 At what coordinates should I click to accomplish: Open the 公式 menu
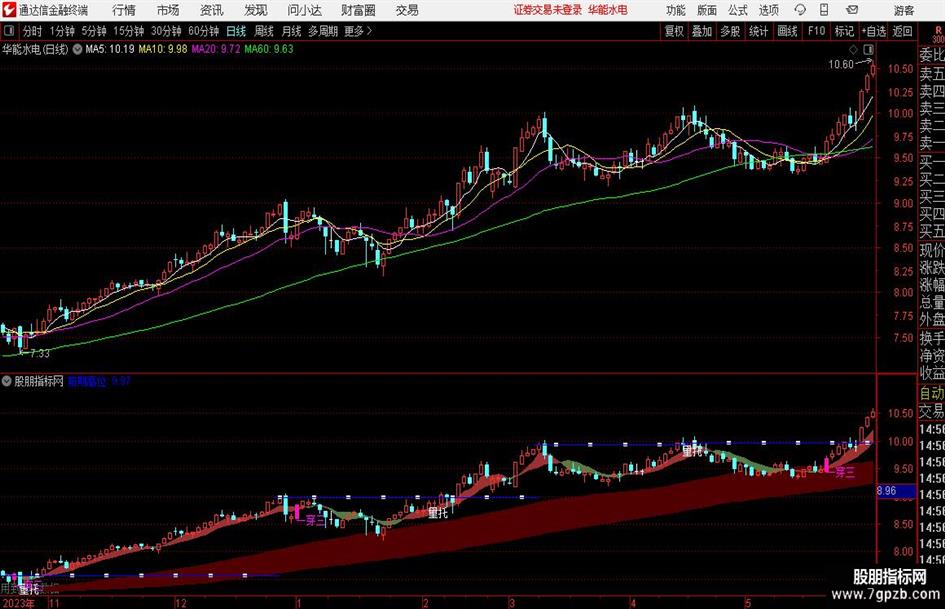point(738,10)
